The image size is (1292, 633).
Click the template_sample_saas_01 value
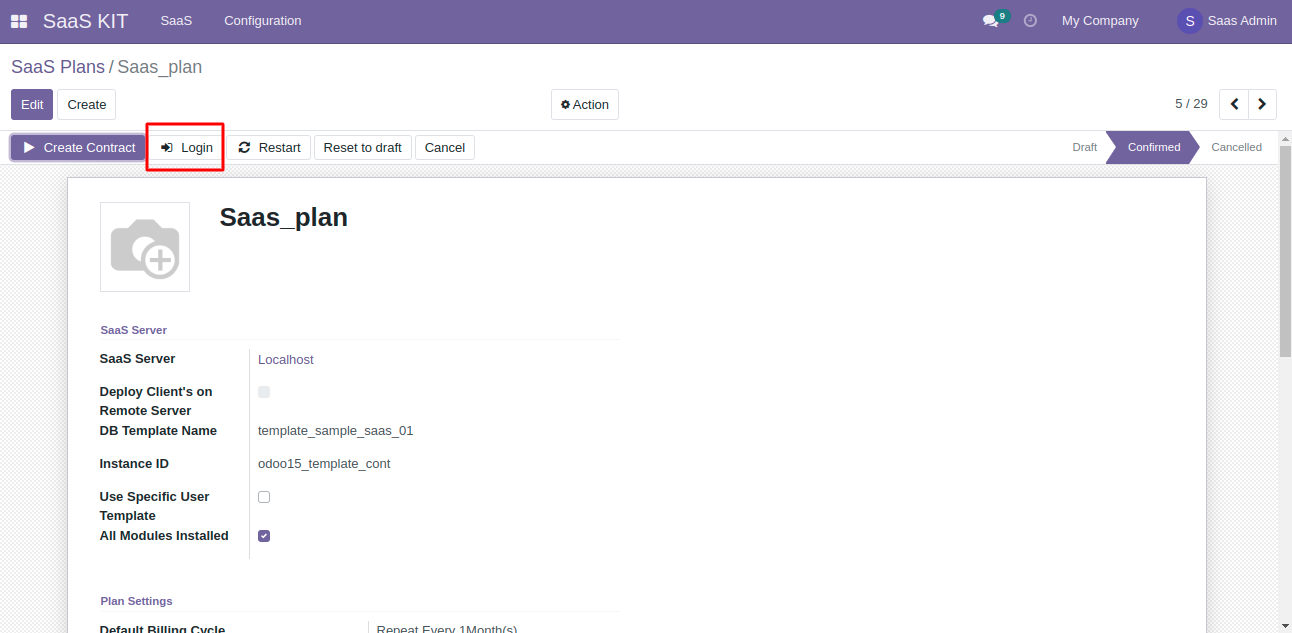point(336,431)
